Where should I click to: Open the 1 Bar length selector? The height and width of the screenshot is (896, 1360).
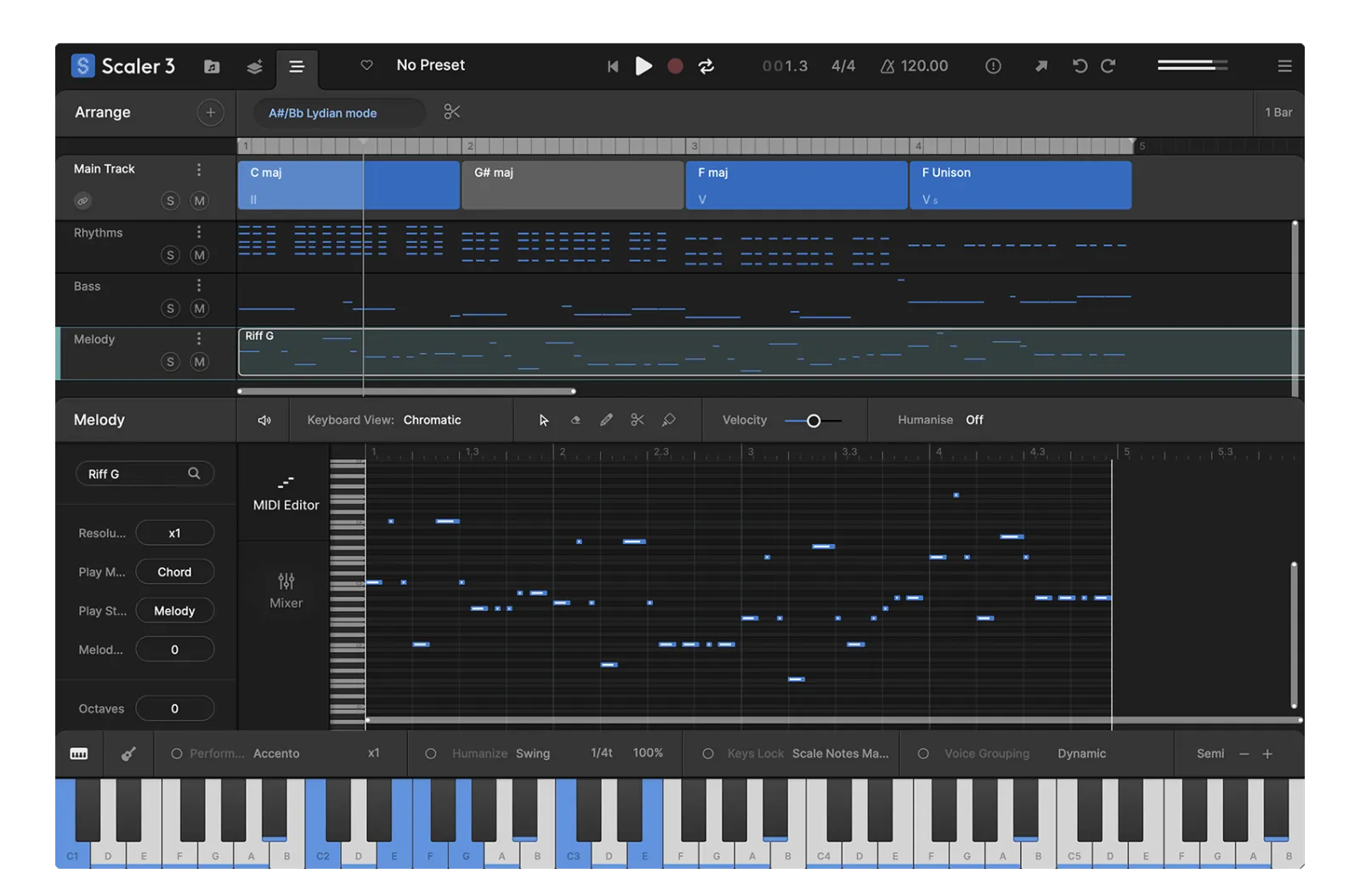(1278, 112)
